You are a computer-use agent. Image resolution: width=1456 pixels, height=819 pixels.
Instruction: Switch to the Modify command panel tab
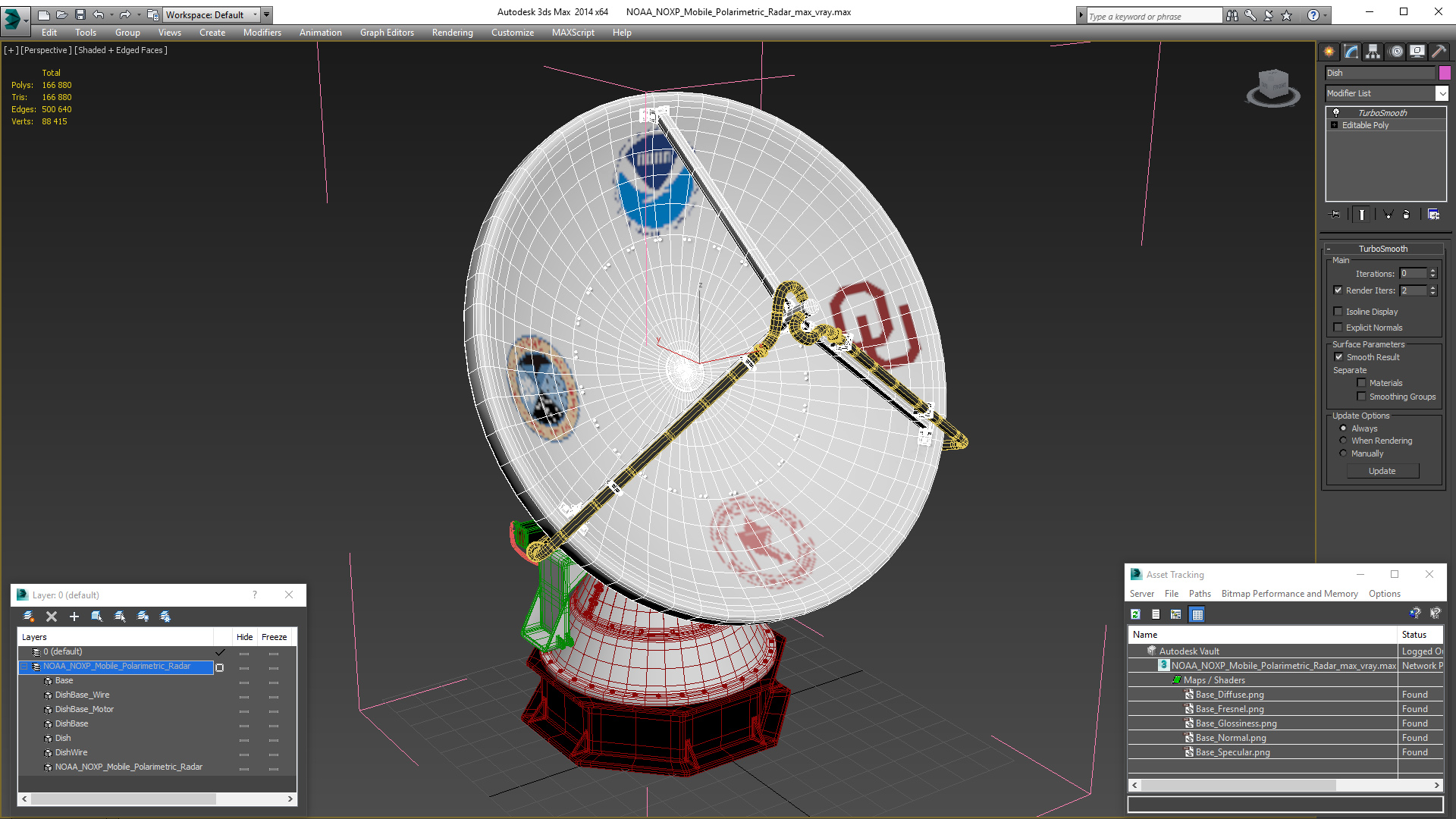coord(1351,52)
